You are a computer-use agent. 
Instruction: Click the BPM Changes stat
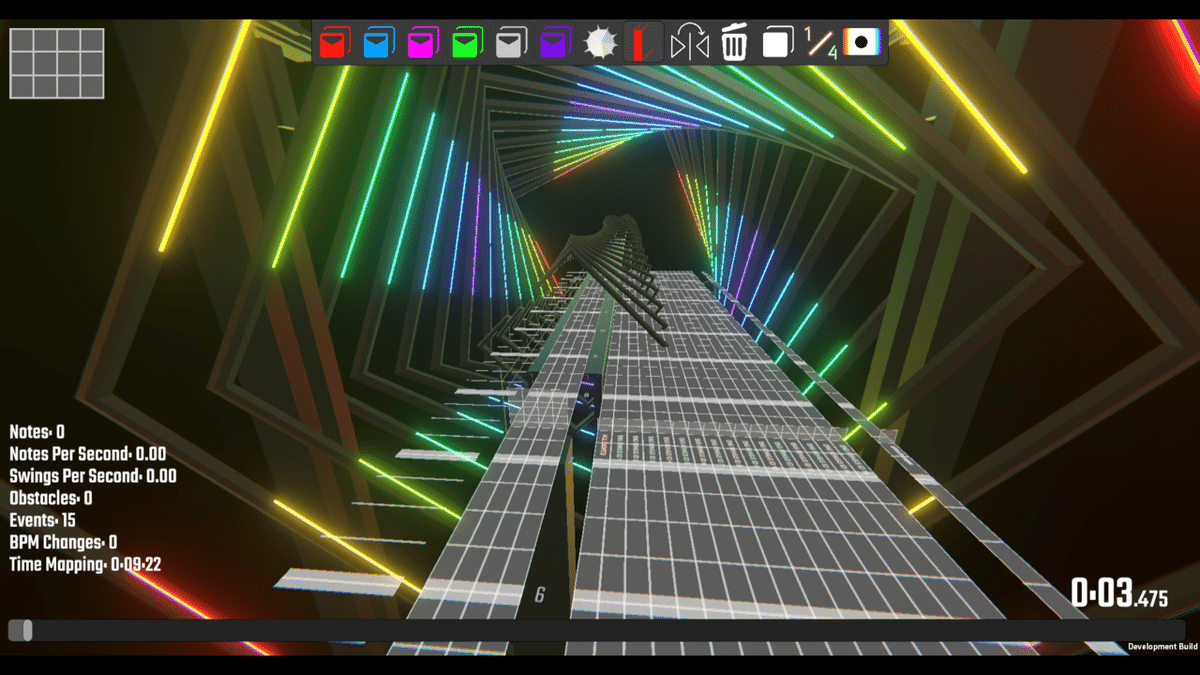(x=63, y=542)
